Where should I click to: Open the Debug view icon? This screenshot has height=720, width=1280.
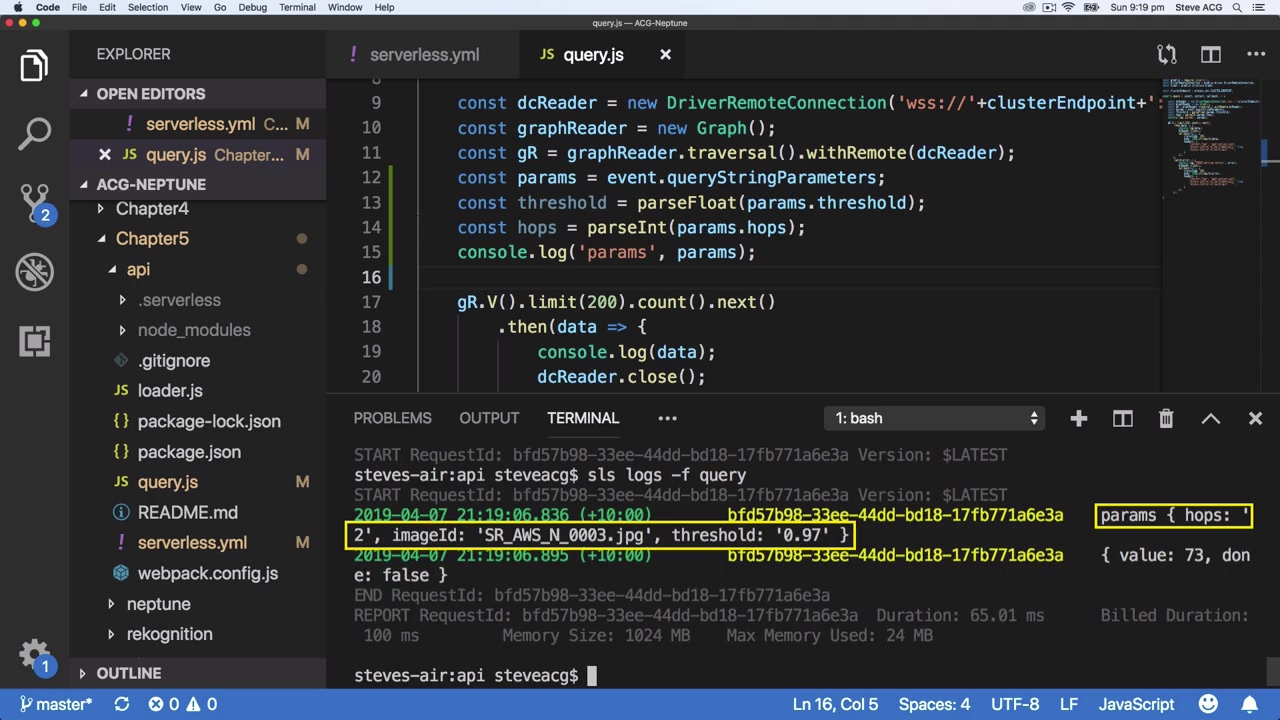(x=35, y=271)
